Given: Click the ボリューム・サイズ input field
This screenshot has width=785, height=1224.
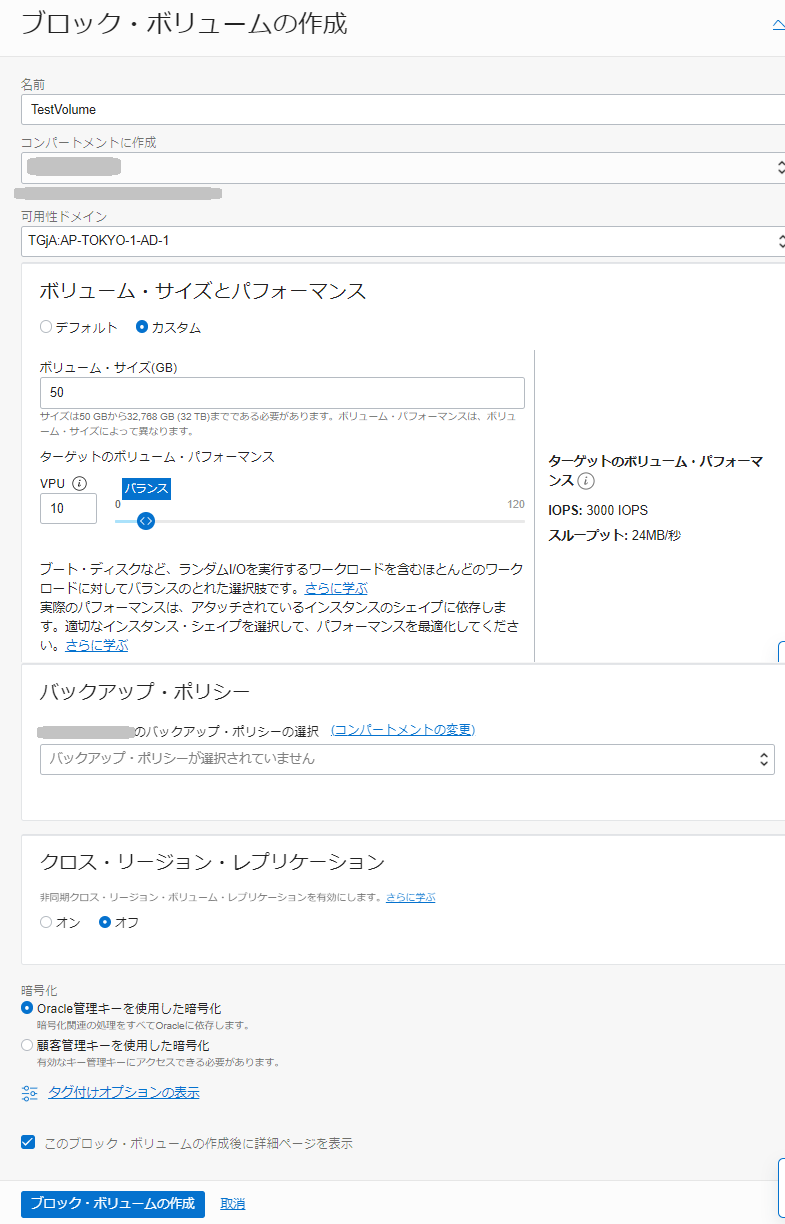Looking at the screenshot, I should pos(282,393).
